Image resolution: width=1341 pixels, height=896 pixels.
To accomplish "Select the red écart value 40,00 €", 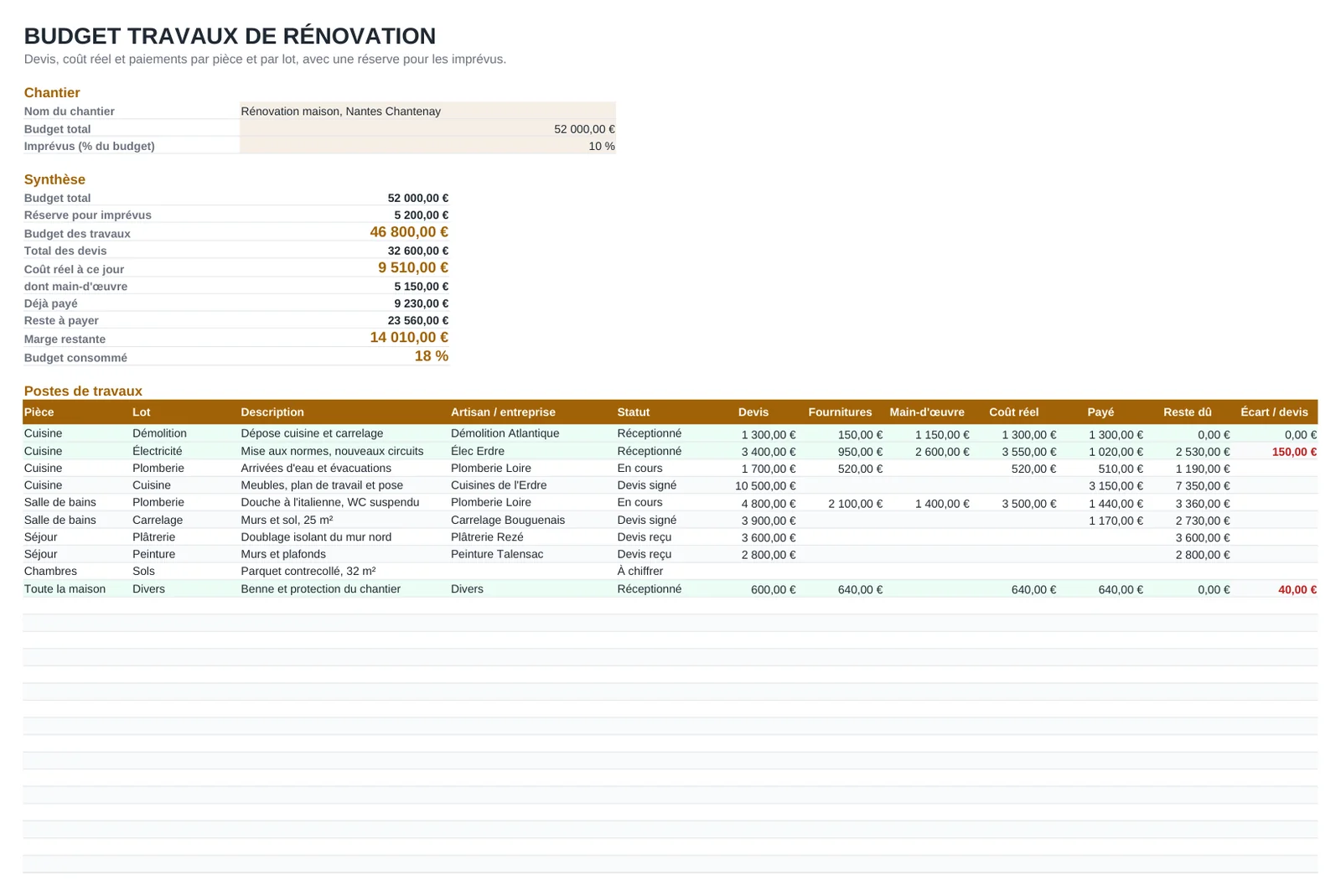I will tap(1297, 590).
